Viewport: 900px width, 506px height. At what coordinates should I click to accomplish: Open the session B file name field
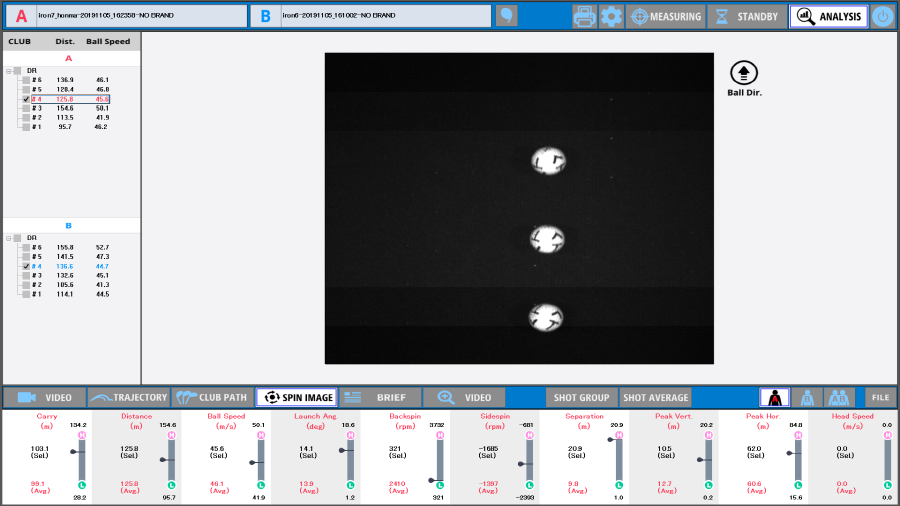click(386, 16)
